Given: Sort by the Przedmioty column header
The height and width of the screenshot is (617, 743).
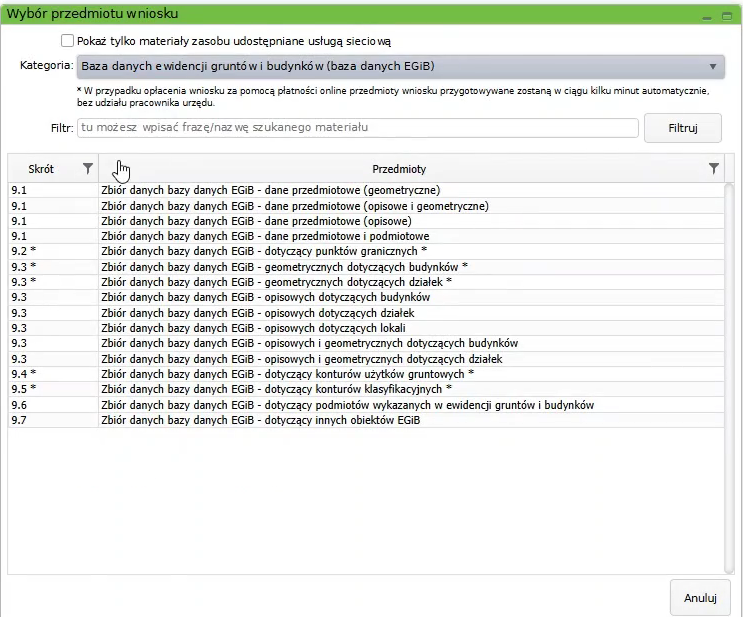Looking at the screenshot, I should [x=399, y=169].
